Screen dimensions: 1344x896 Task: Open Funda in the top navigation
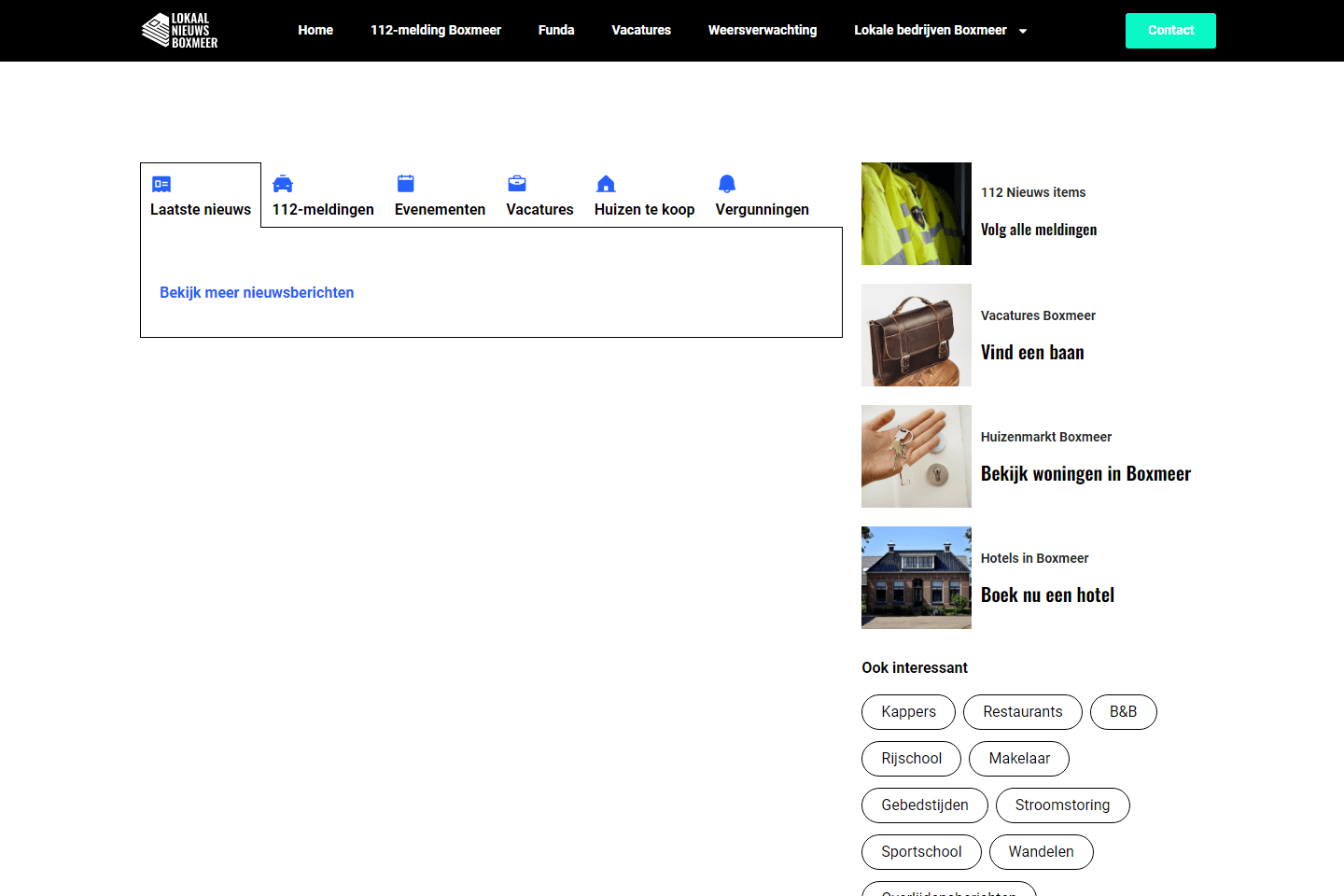point(555,30)
